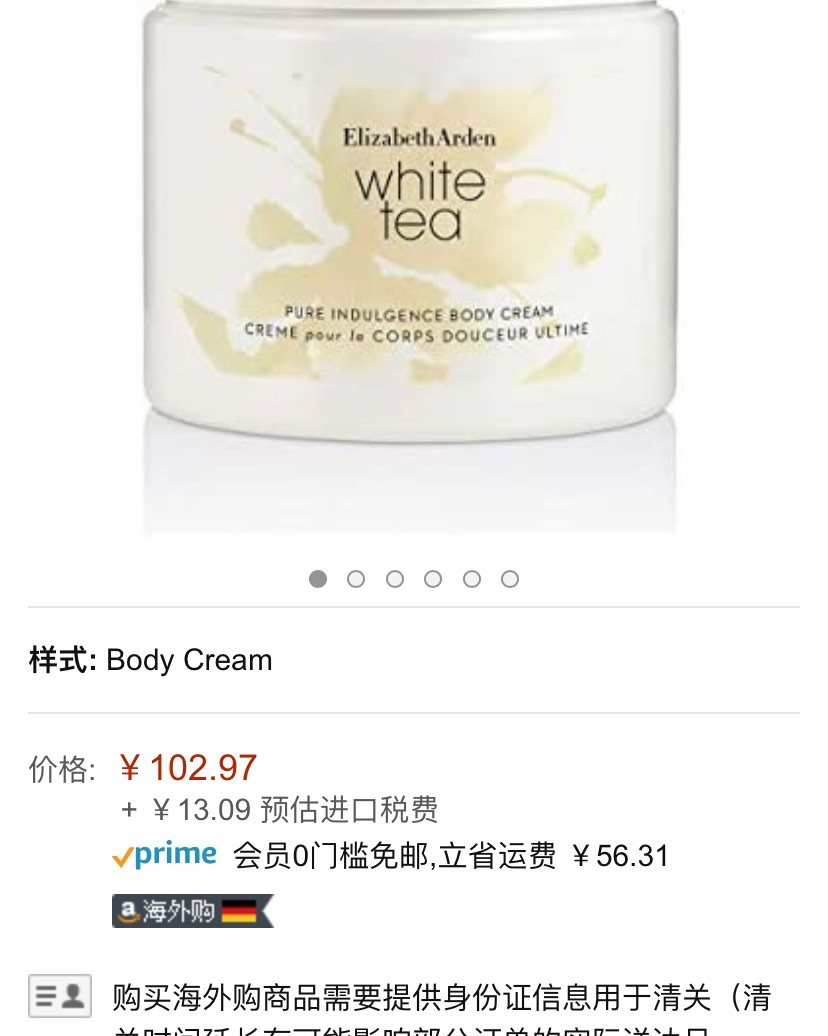Screen dimensions: 828x1036
Task: Jump to the fifth product image dot
Action: [x=472, y=579]
